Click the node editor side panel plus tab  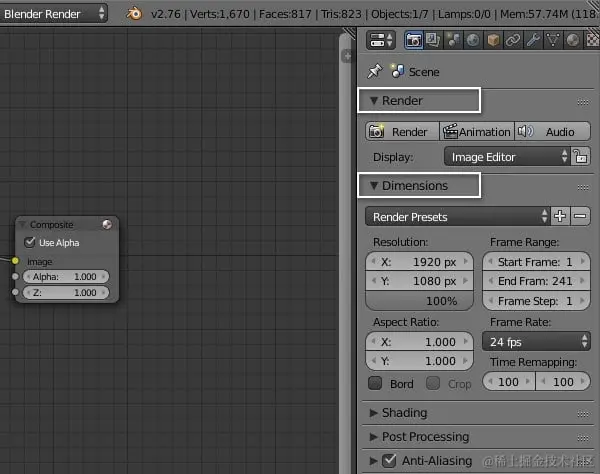[x=347, y=56]
